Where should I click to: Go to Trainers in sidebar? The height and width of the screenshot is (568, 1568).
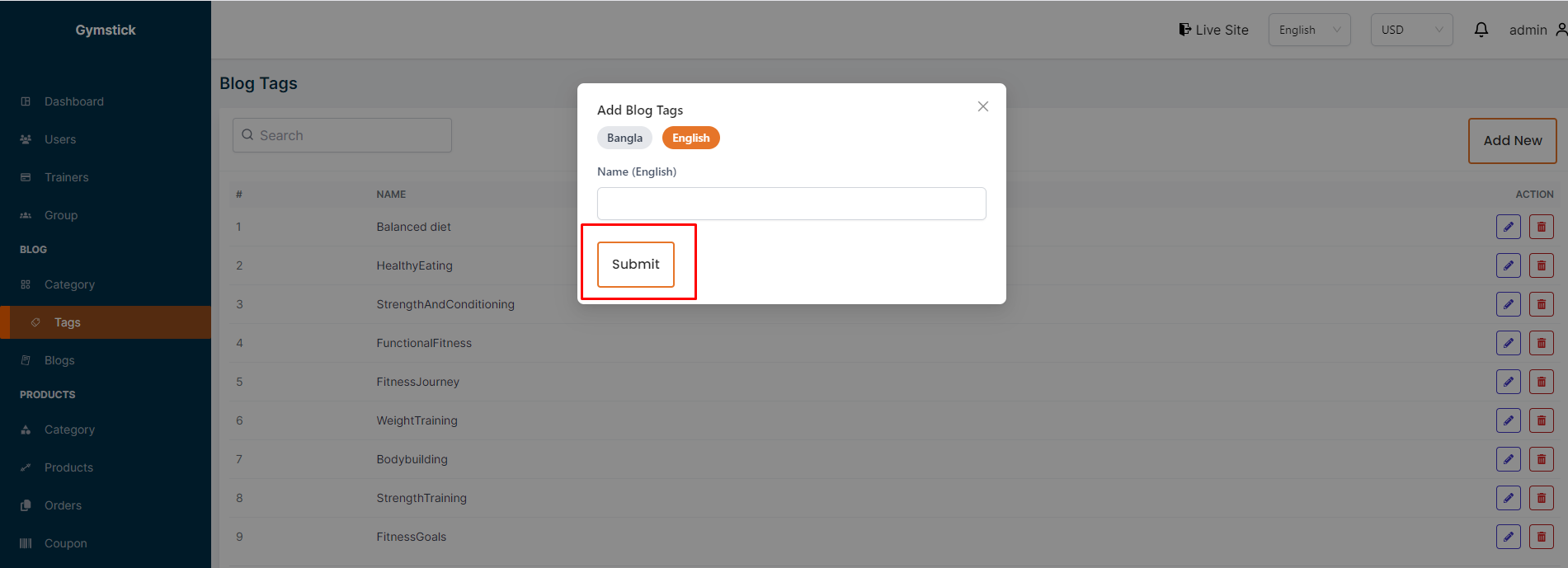click(66, 177)
